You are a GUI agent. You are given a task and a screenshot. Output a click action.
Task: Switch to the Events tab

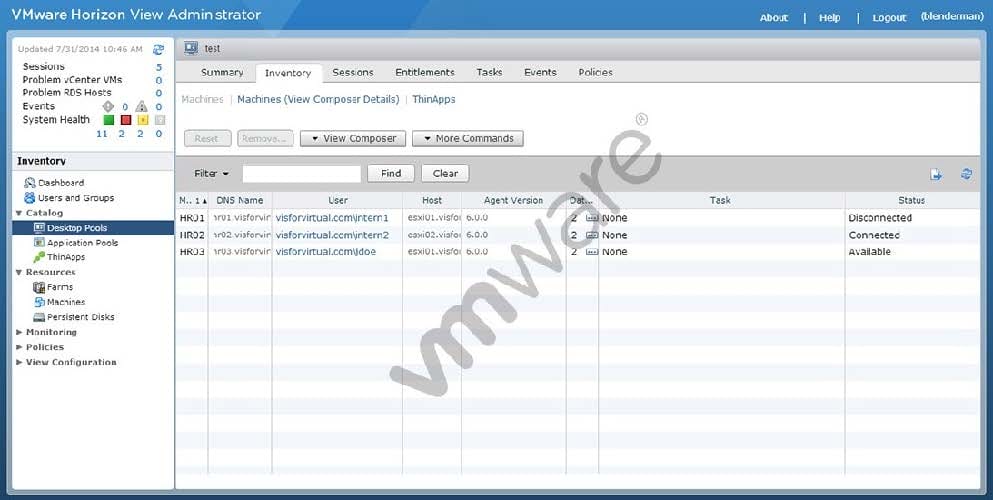540,73
